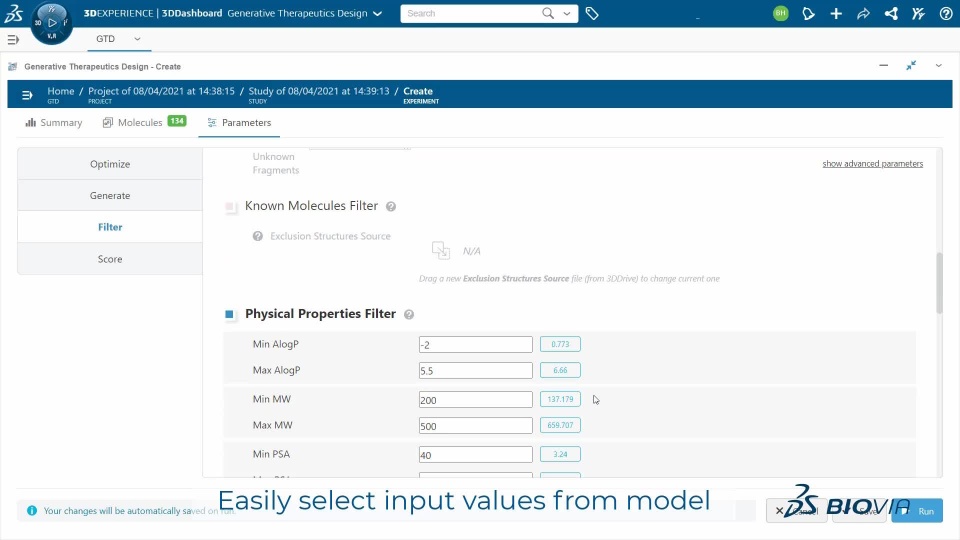960x540 pixels.
Task: Click the plus add icon
Action: point(836,14)
